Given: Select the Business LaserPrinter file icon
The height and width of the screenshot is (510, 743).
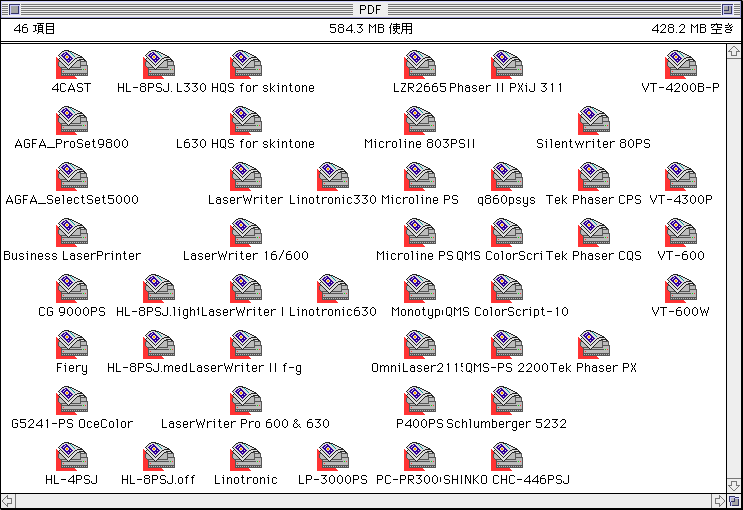Looking at the screenshot, I should pyautogui.click(x=72, y=232).
